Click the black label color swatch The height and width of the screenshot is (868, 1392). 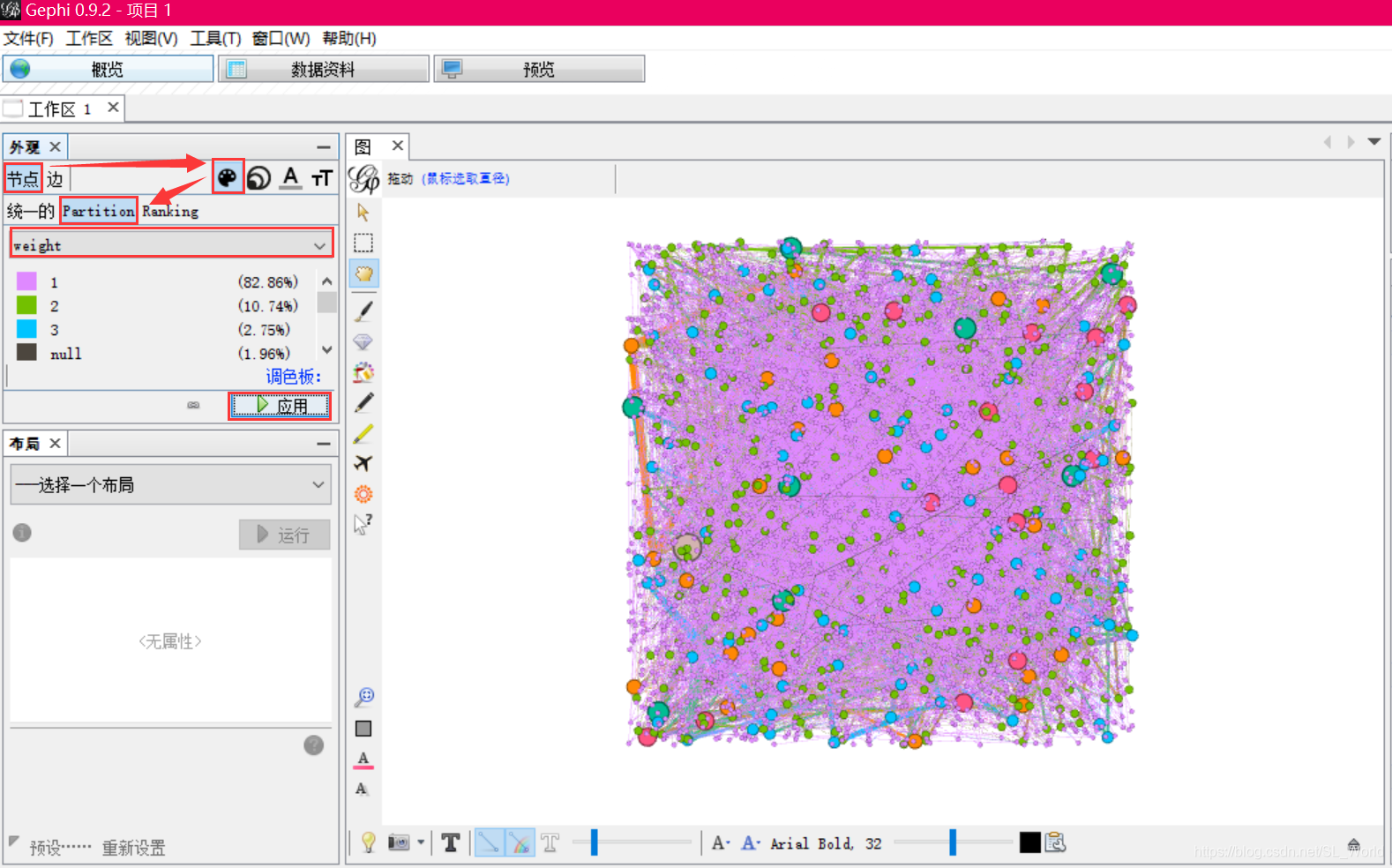point(1029,842)
